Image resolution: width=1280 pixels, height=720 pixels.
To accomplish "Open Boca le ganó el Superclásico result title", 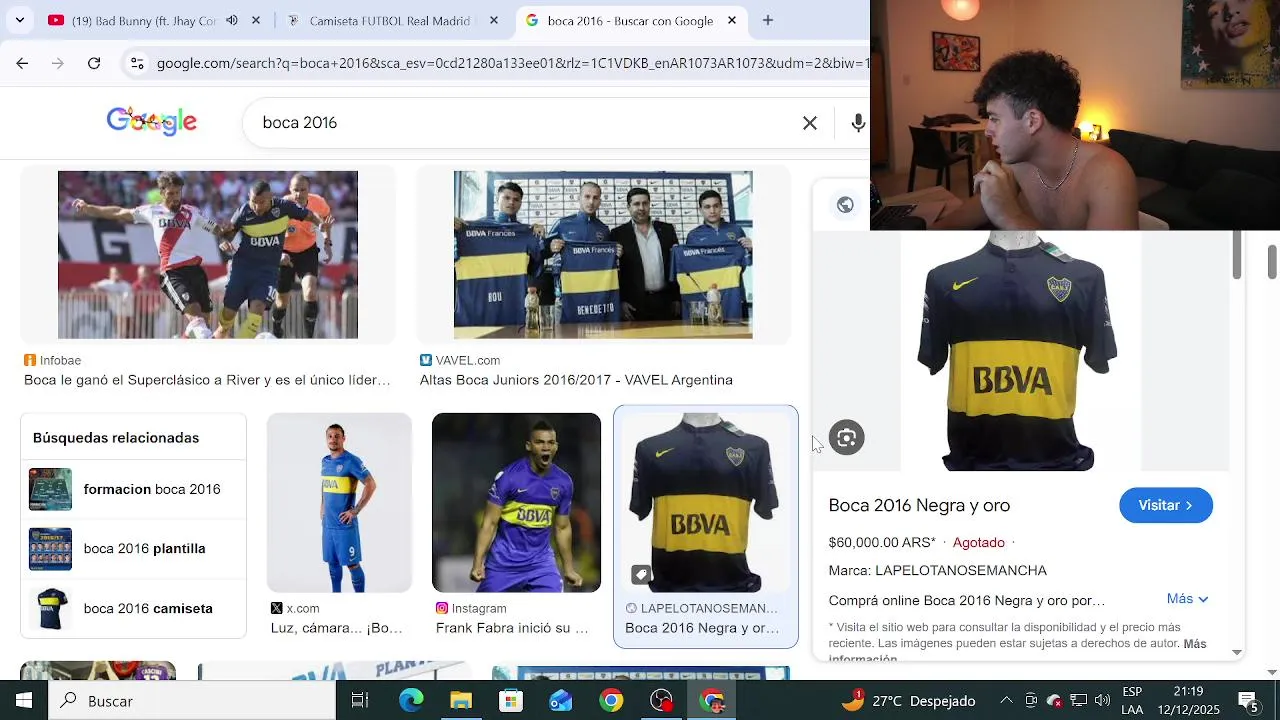I will (207, 380).
